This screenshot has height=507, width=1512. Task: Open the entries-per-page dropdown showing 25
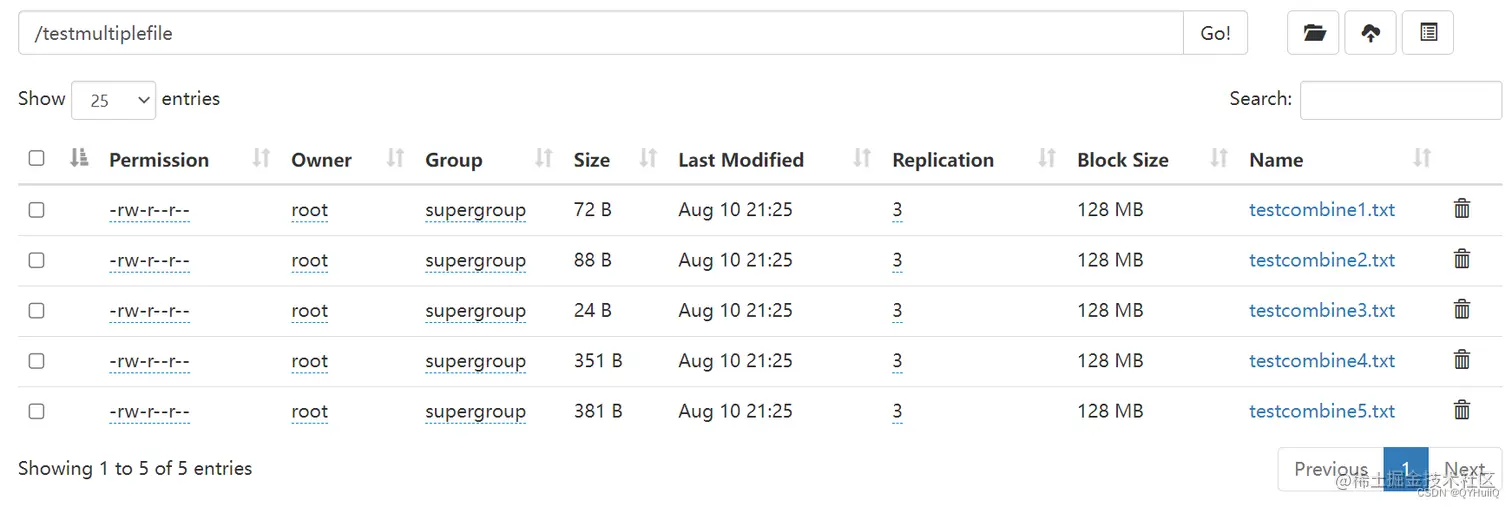114,100
